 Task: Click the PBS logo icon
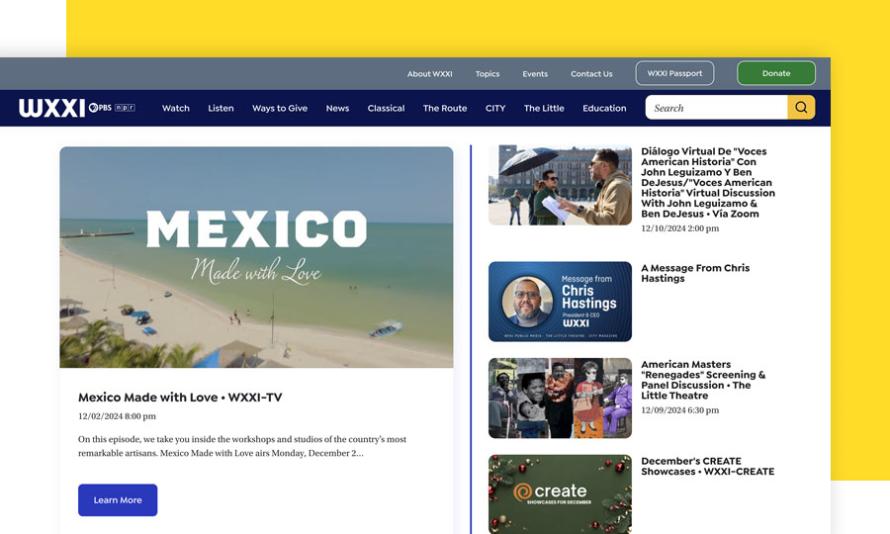tap(100, 108)
